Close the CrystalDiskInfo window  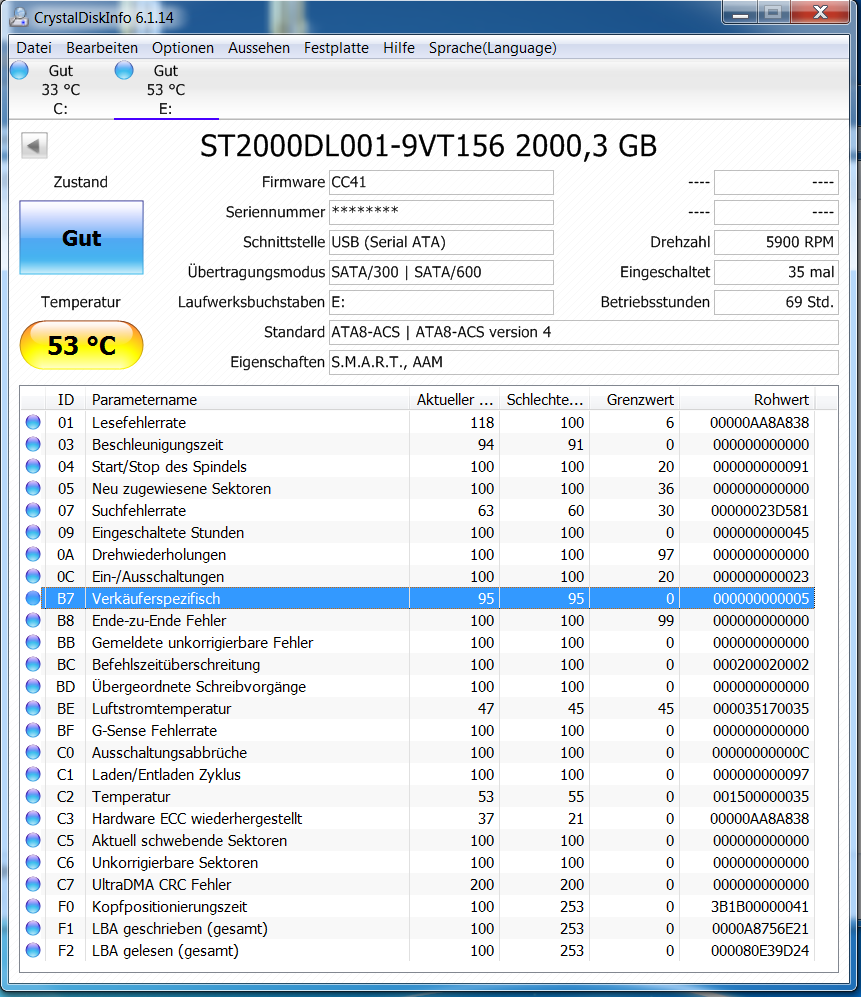click(820, 13)
